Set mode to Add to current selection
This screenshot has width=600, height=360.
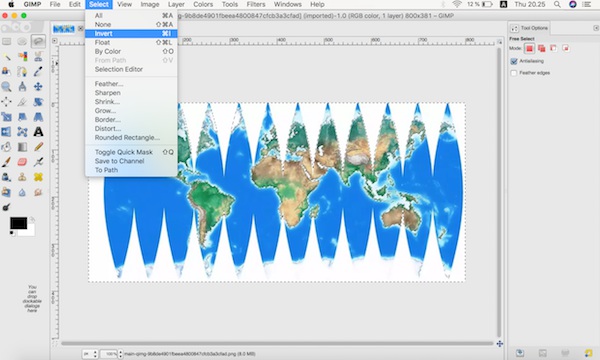(x=541, y=48)
